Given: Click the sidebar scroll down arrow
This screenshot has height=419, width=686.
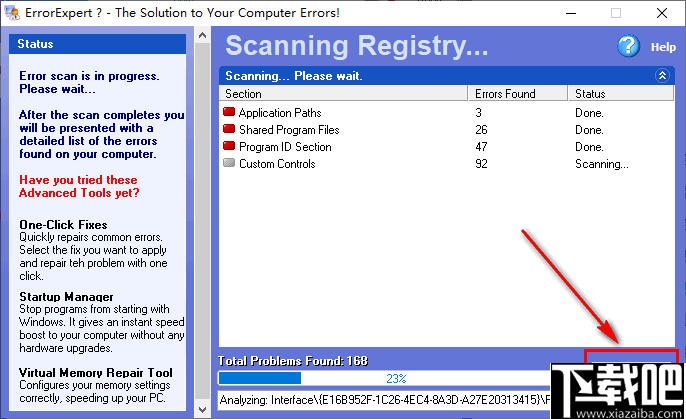Looking at the screenshot, I should coord(202,410).
